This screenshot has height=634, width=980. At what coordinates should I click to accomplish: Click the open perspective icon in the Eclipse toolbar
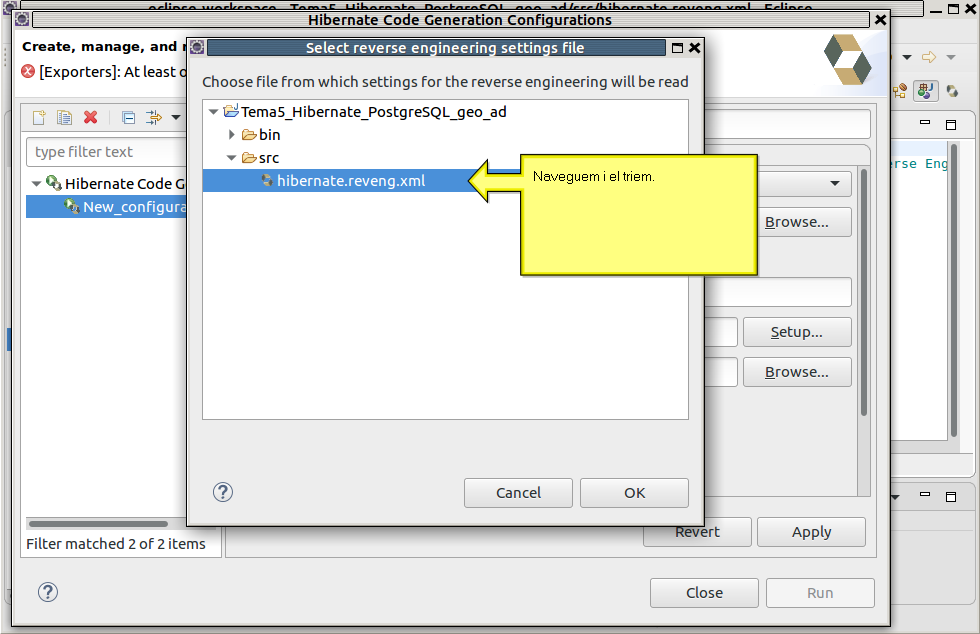tap(900, 91)
